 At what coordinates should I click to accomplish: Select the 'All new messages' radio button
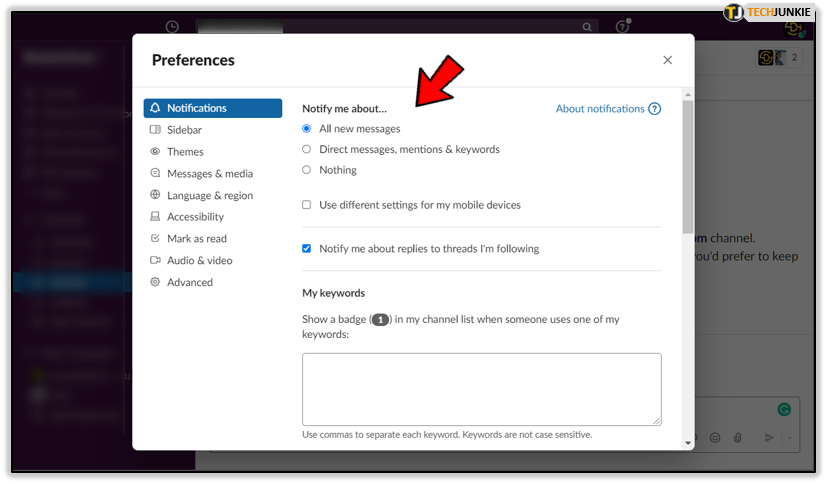307,129
